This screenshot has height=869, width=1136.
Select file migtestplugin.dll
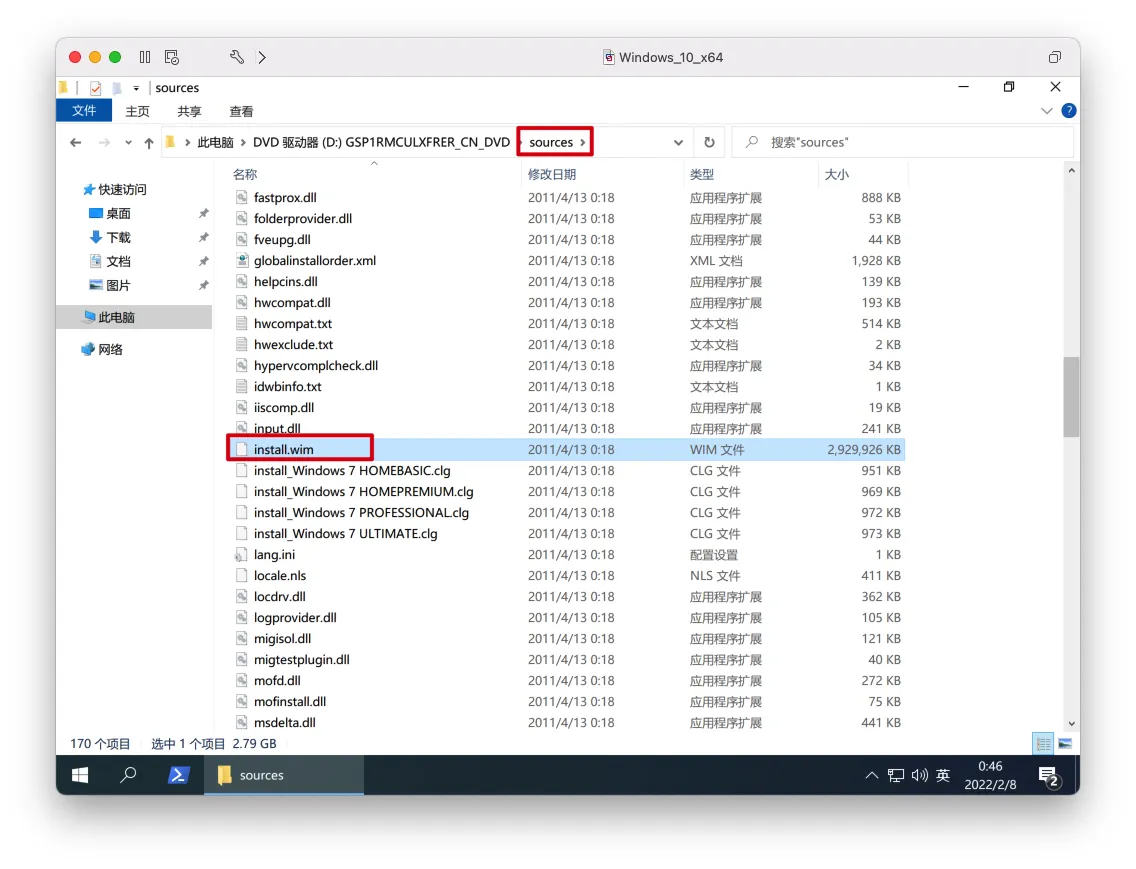point(301,660)
